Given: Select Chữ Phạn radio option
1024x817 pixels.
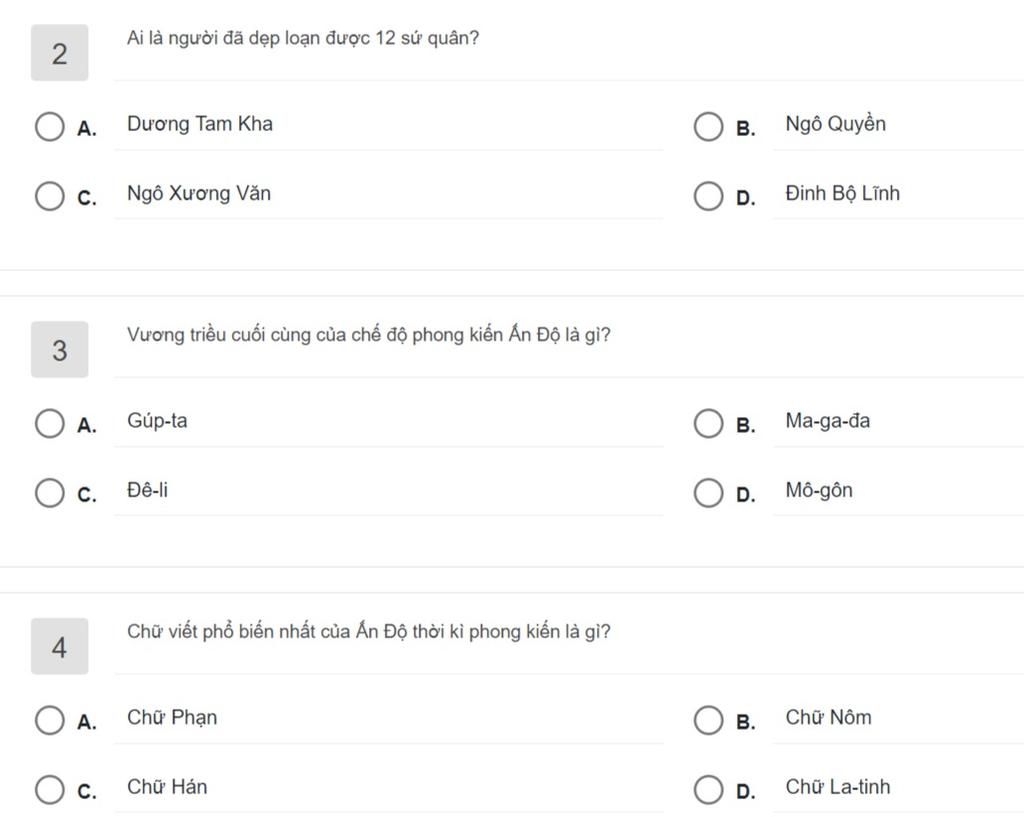Looking at the screenshot, I should pos(50,720).
